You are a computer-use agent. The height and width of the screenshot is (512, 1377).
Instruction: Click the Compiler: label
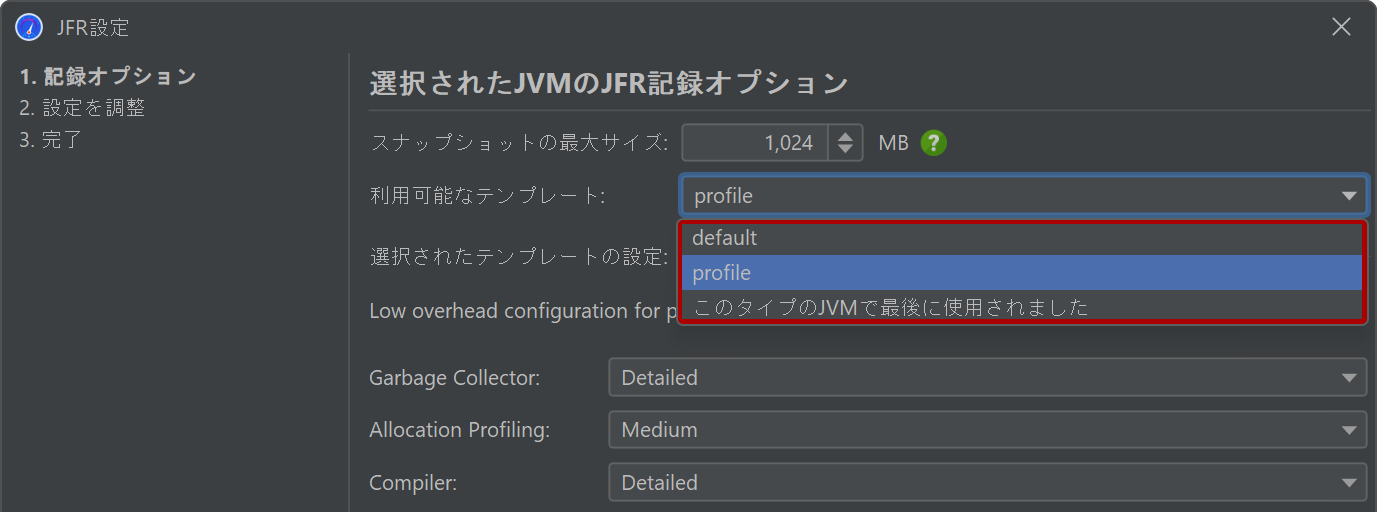pyautogui.click(x=413, y=482)
